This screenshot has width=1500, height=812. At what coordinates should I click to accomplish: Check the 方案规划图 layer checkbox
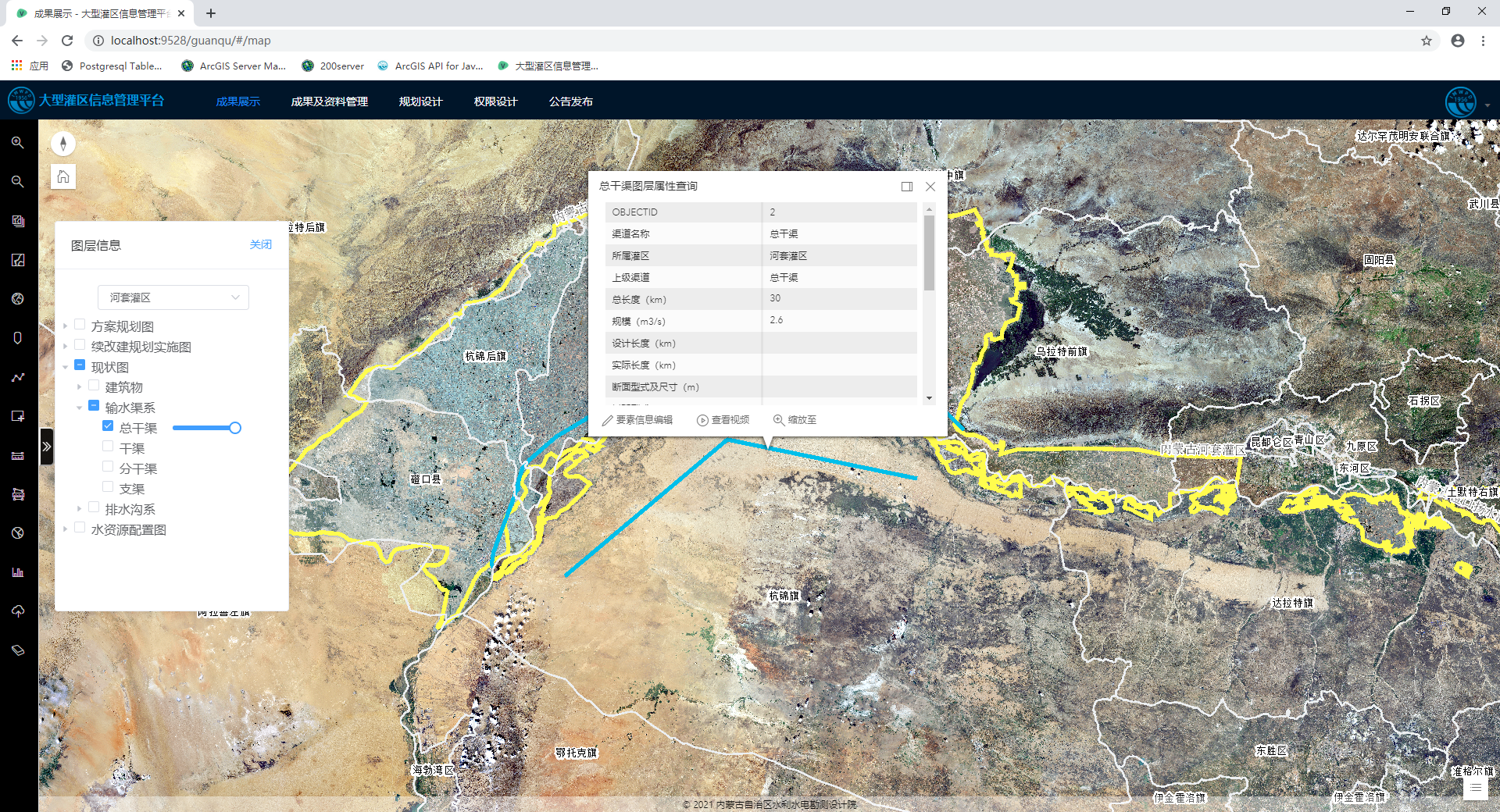coord(80,324)
